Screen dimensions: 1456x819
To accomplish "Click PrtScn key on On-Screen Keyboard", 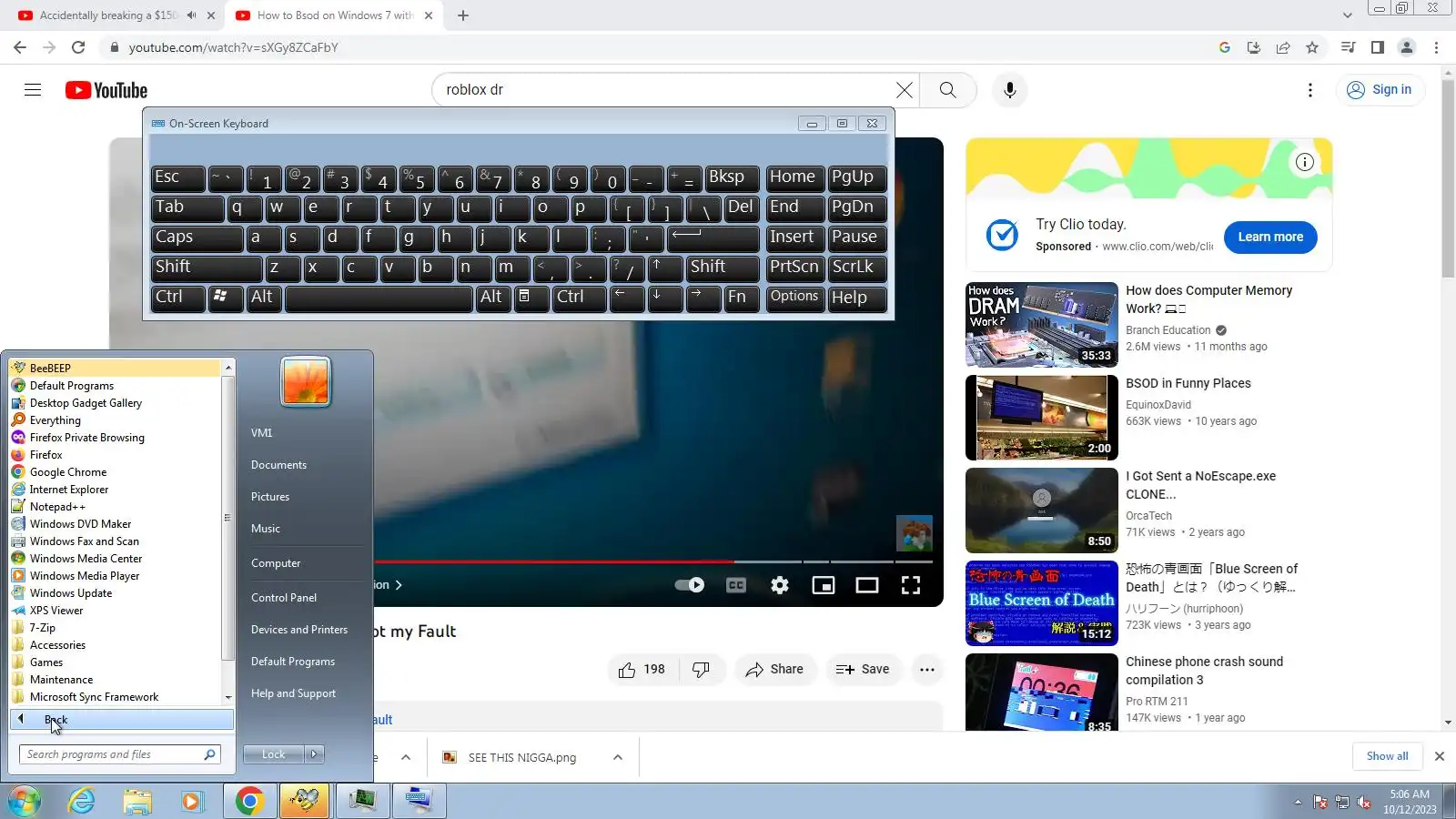I will pyautogui.click(x=795, y=268).
